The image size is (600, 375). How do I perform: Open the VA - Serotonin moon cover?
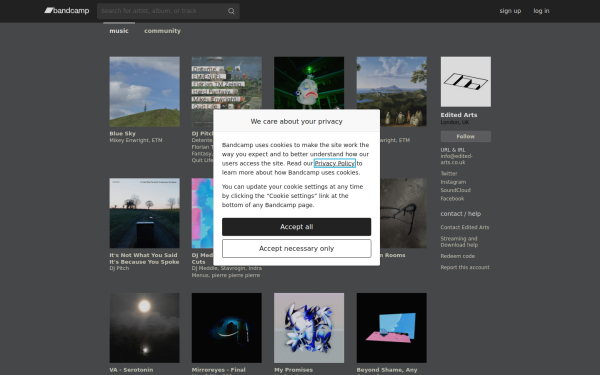[145, 328]
